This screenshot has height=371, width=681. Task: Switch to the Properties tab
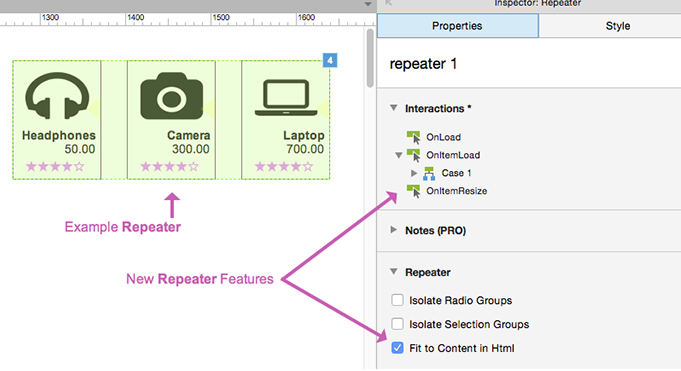point(458,26)
